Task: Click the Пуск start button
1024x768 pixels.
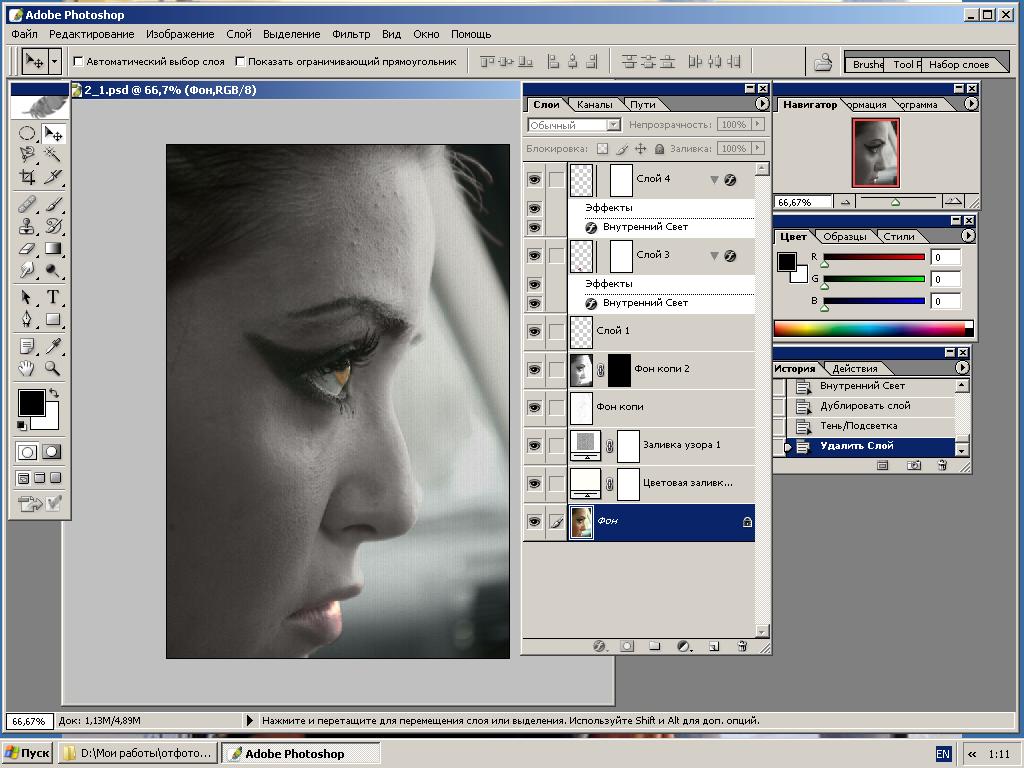Action: pos(27,753)
